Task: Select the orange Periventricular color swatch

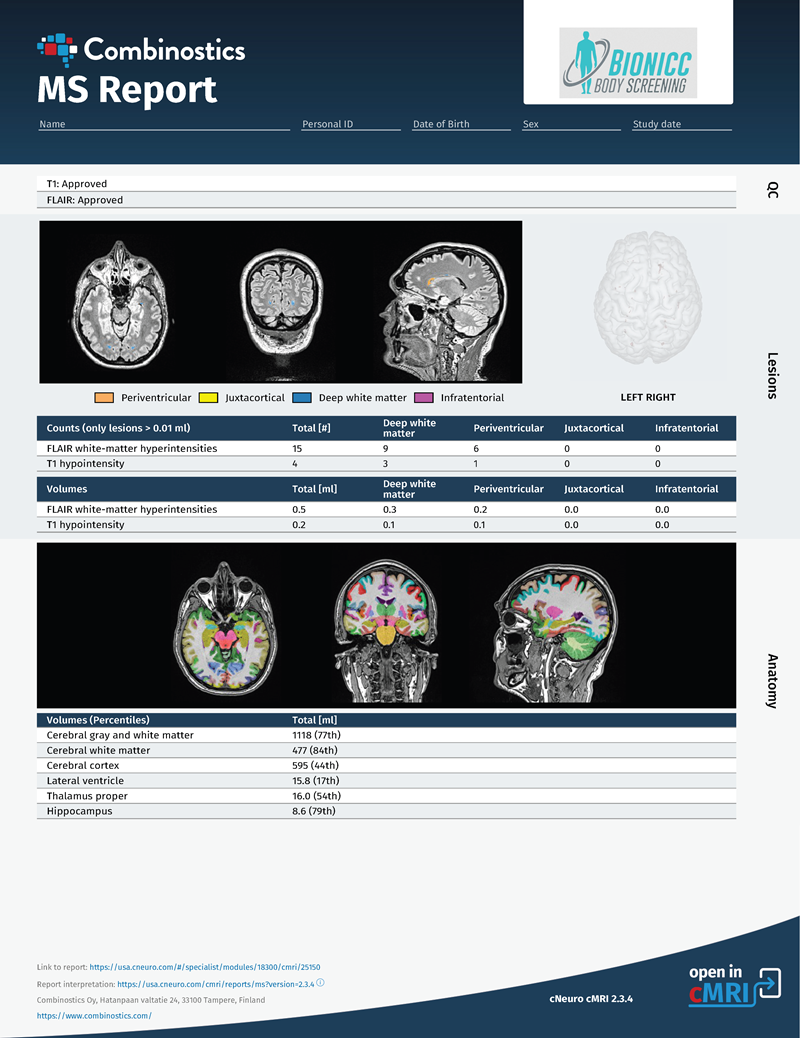Action: click(x=102, y=397)
